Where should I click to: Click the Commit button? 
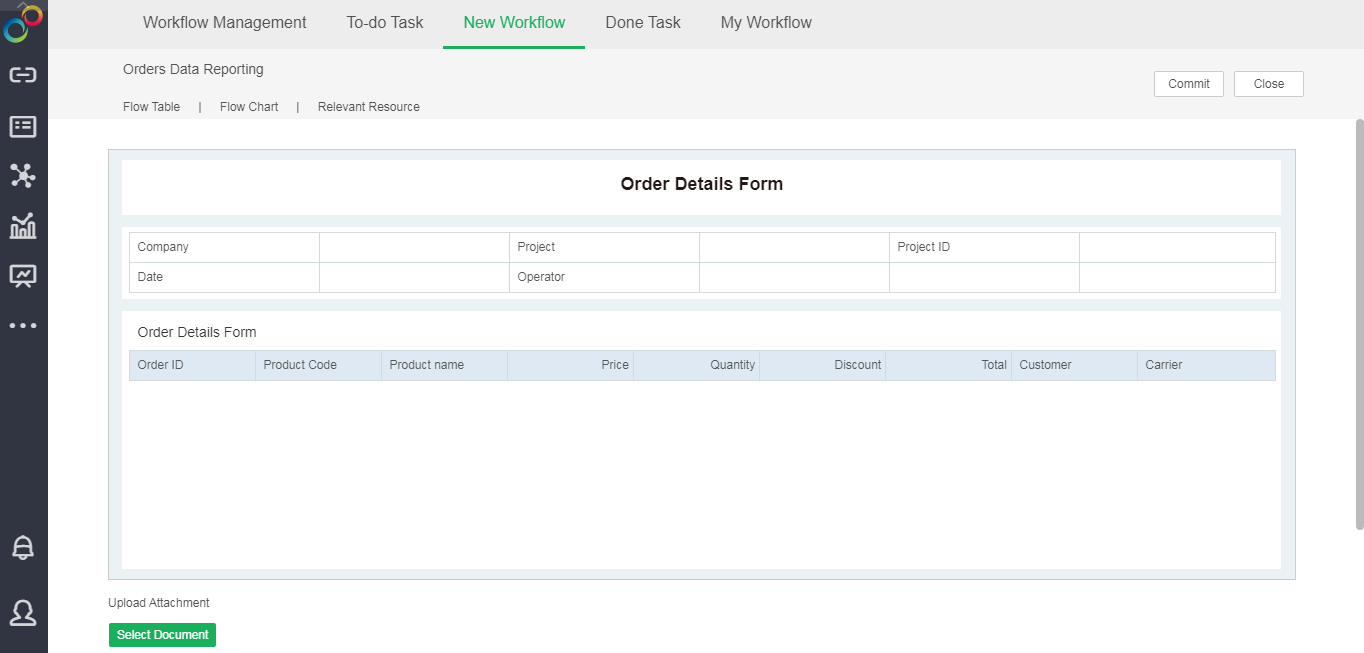1189,84
